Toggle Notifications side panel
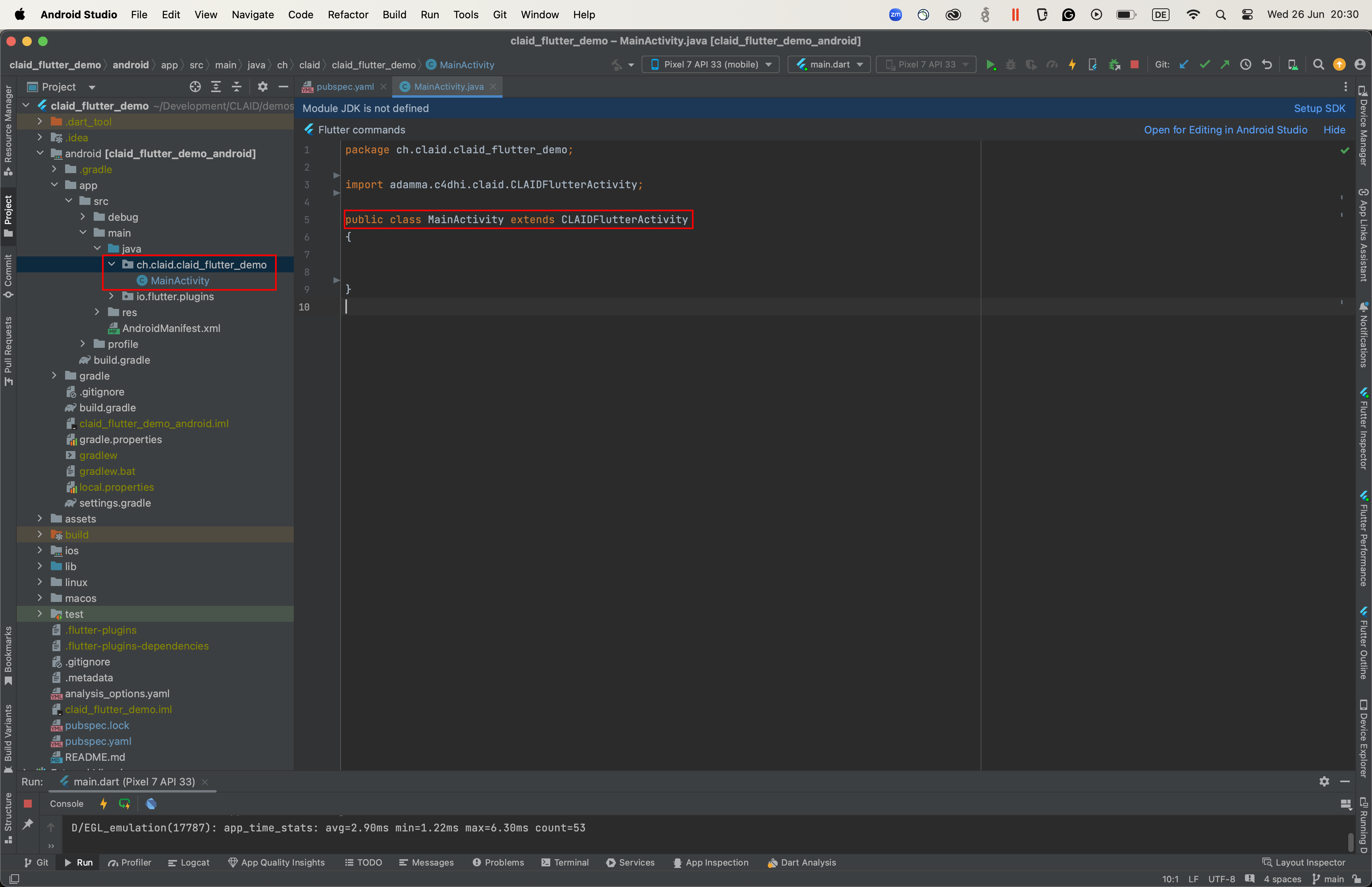This screenshot has width=1372, height=887. pos(1363,335)
